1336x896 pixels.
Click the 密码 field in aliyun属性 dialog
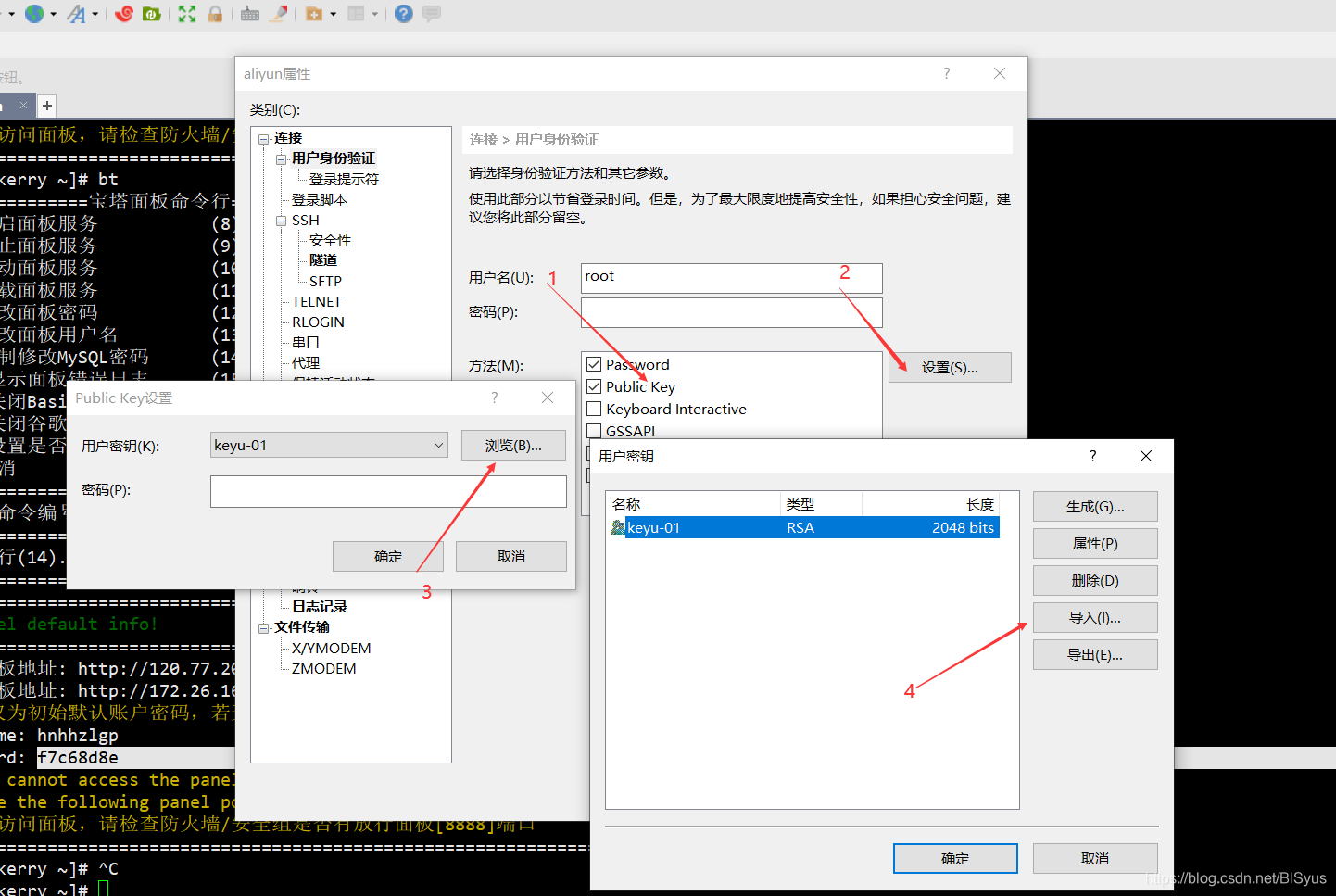coord(732,312)
